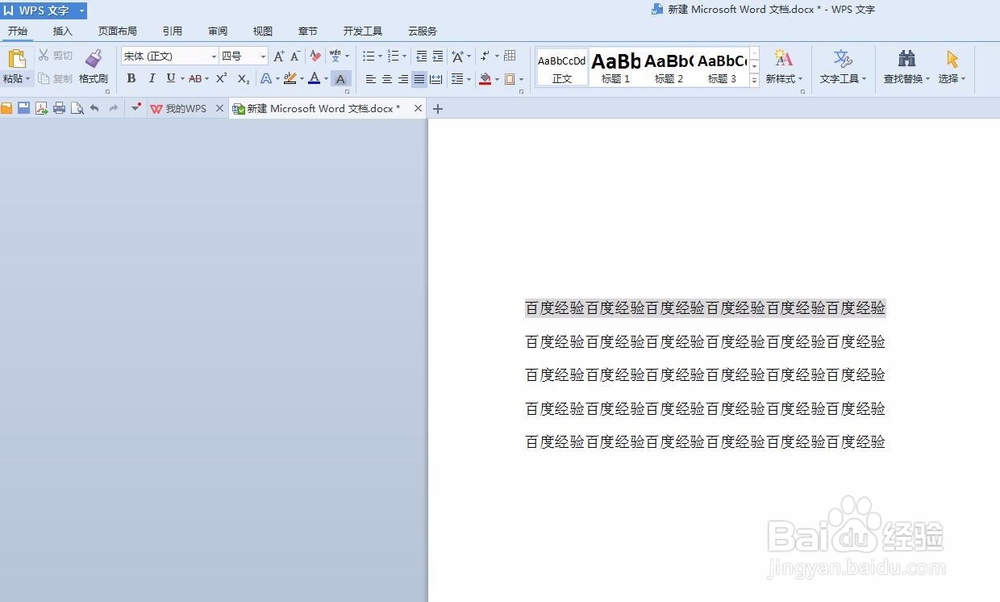1000x602 pixels.
Task: Apply the 标题 3 heading style
Action: click(722, 67)
